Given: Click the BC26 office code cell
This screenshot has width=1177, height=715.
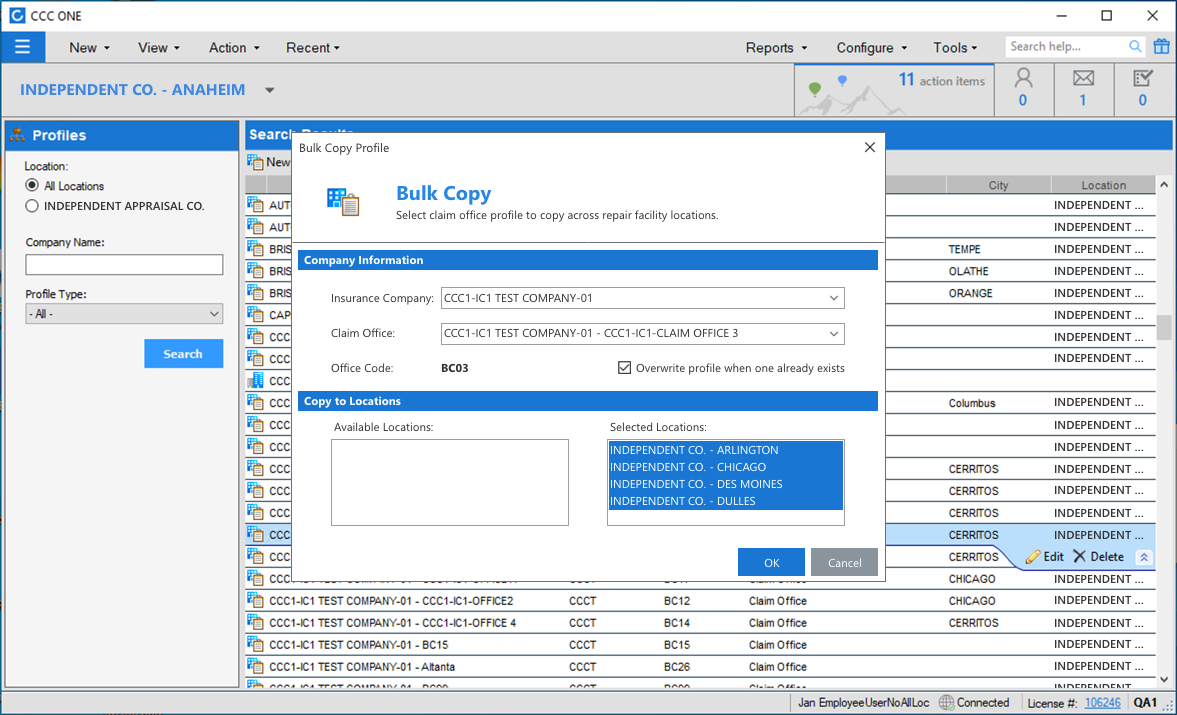Looking at the screenshot, I should pyautogui.click(x=677, y=666).
